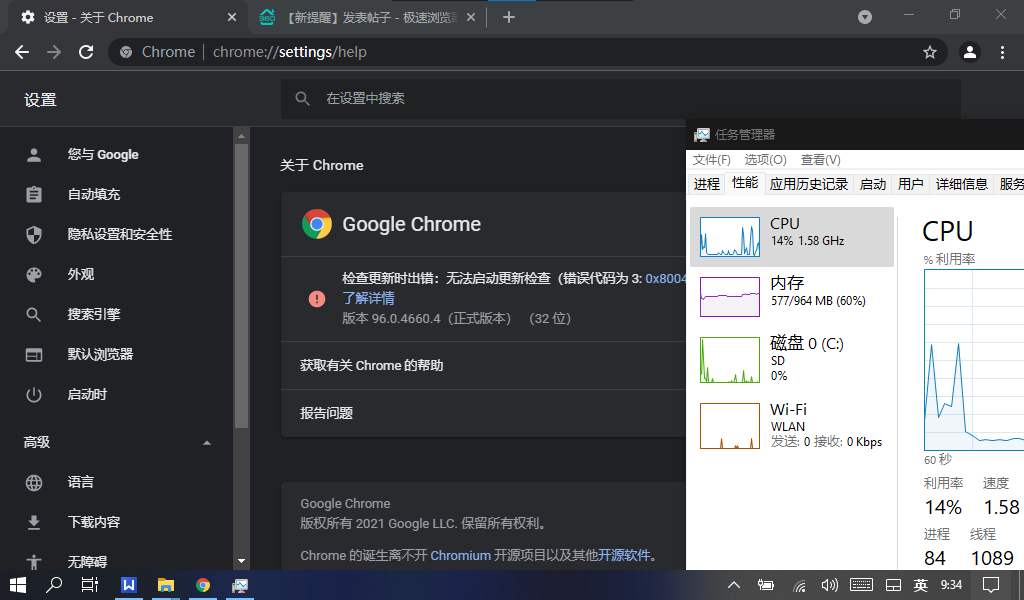The width and height of the screenshot is (1024, 600).
Task: Bookmark this page with the star icon
Action: pos(930,52)
